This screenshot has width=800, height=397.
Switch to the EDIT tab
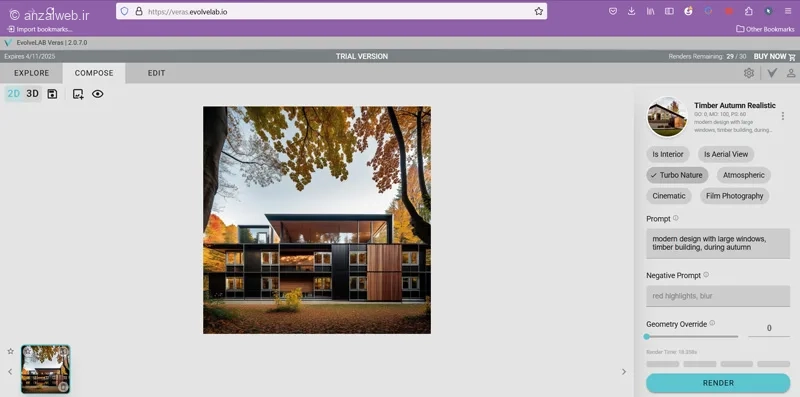coord(156,73)
